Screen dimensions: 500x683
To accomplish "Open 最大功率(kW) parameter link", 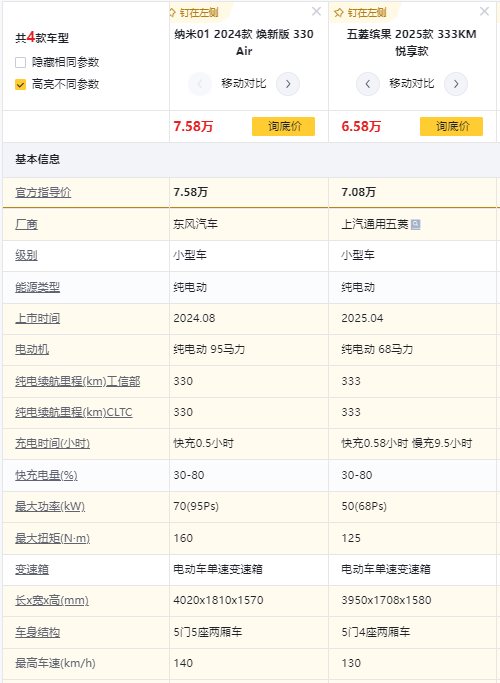I will 50,506.
